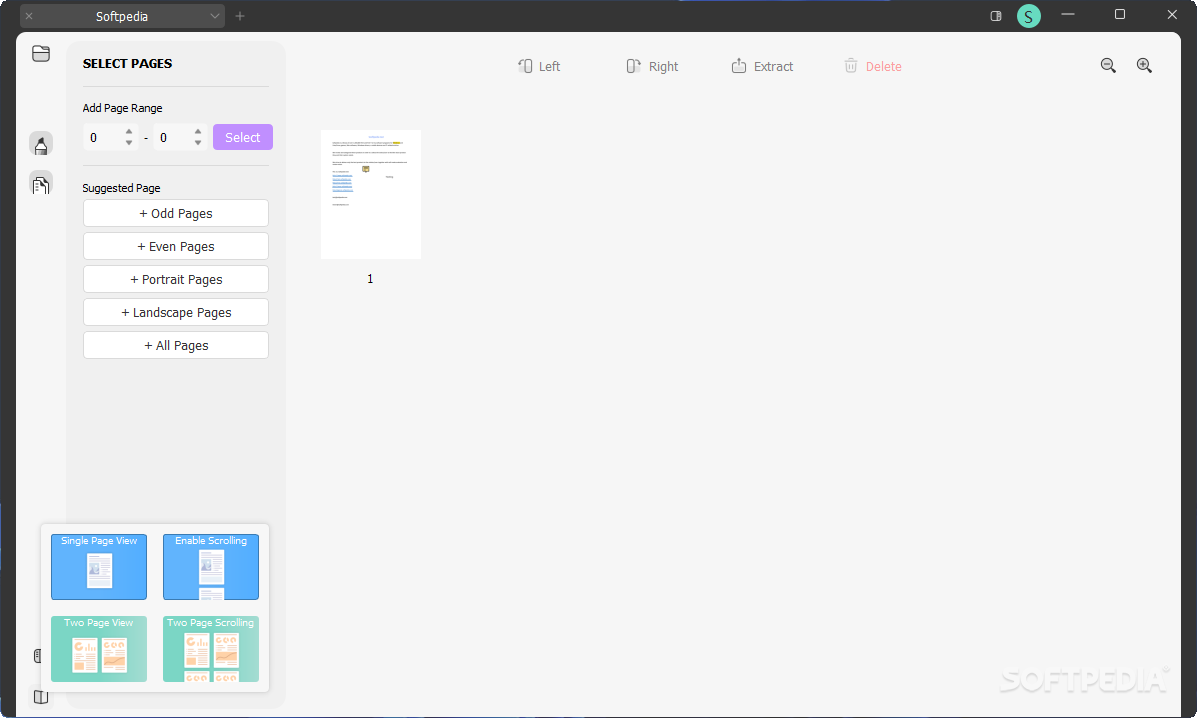Minimize the application window
This screenshot has height=718, width=1197.
(x=1068, y=14)
